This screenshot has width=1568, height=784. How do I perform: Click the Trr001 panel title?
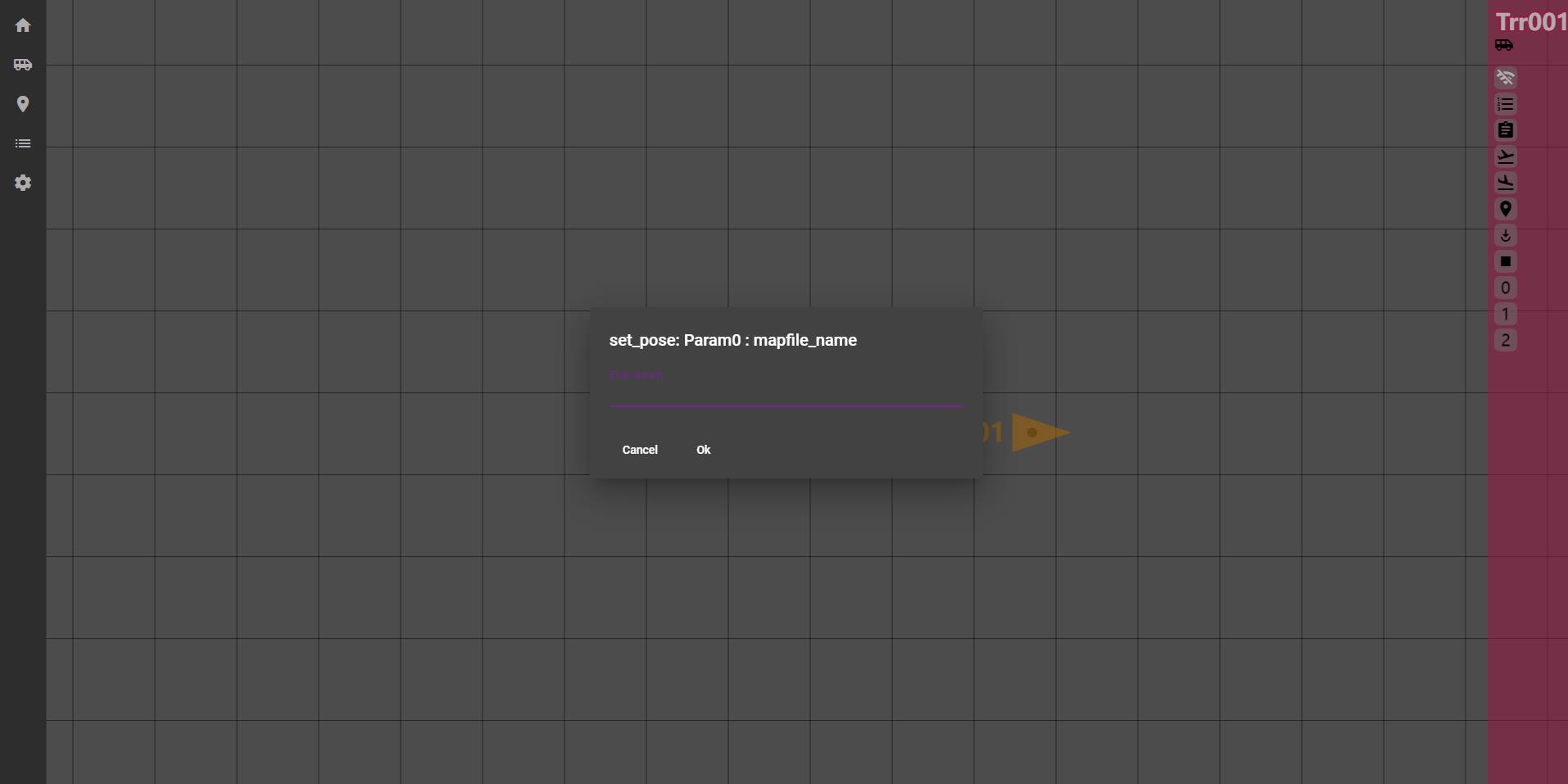coord(1531,22)
